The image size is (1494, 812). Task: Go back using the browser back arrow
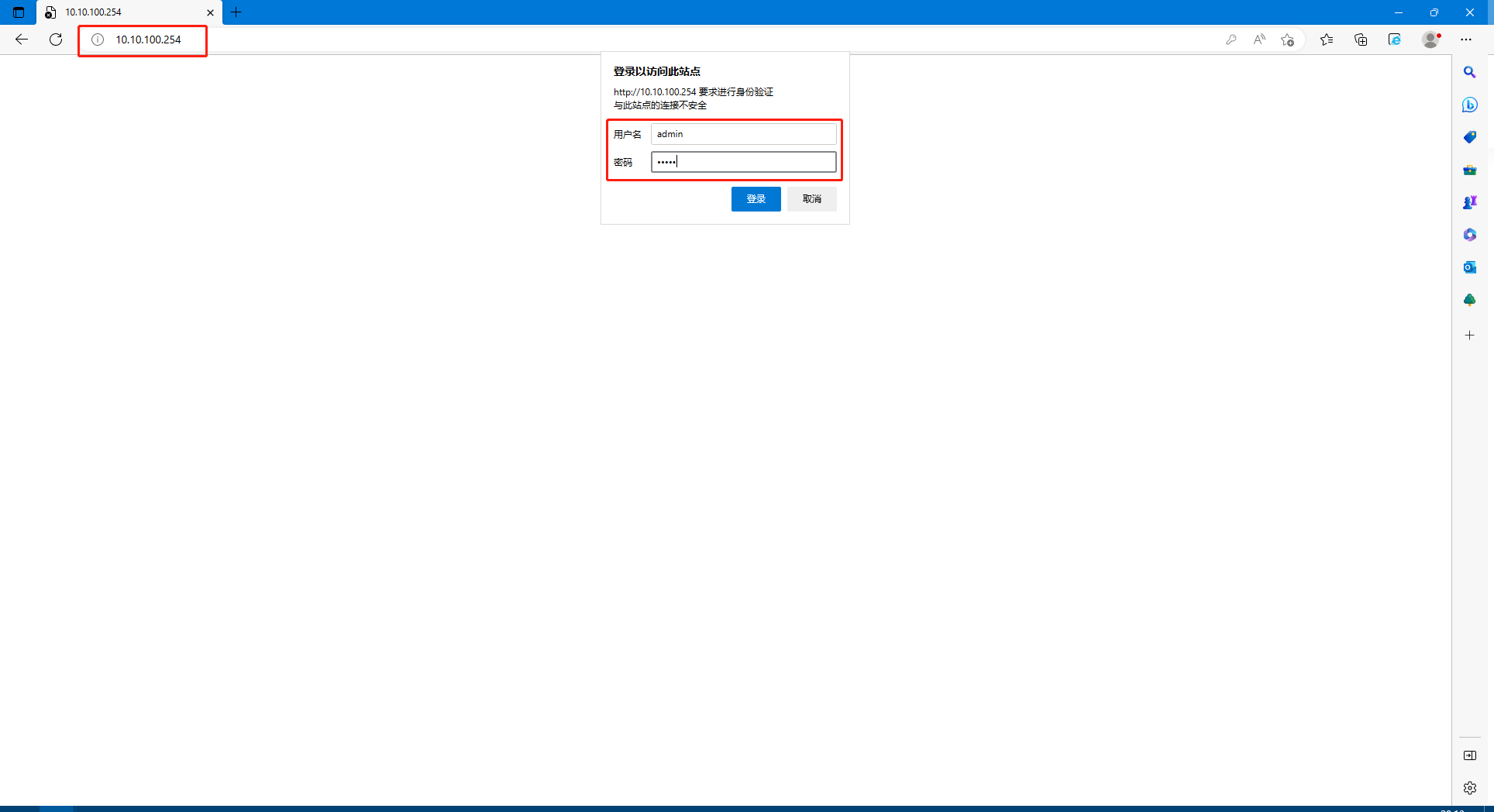pyautogui.click(x=22, y=40)
